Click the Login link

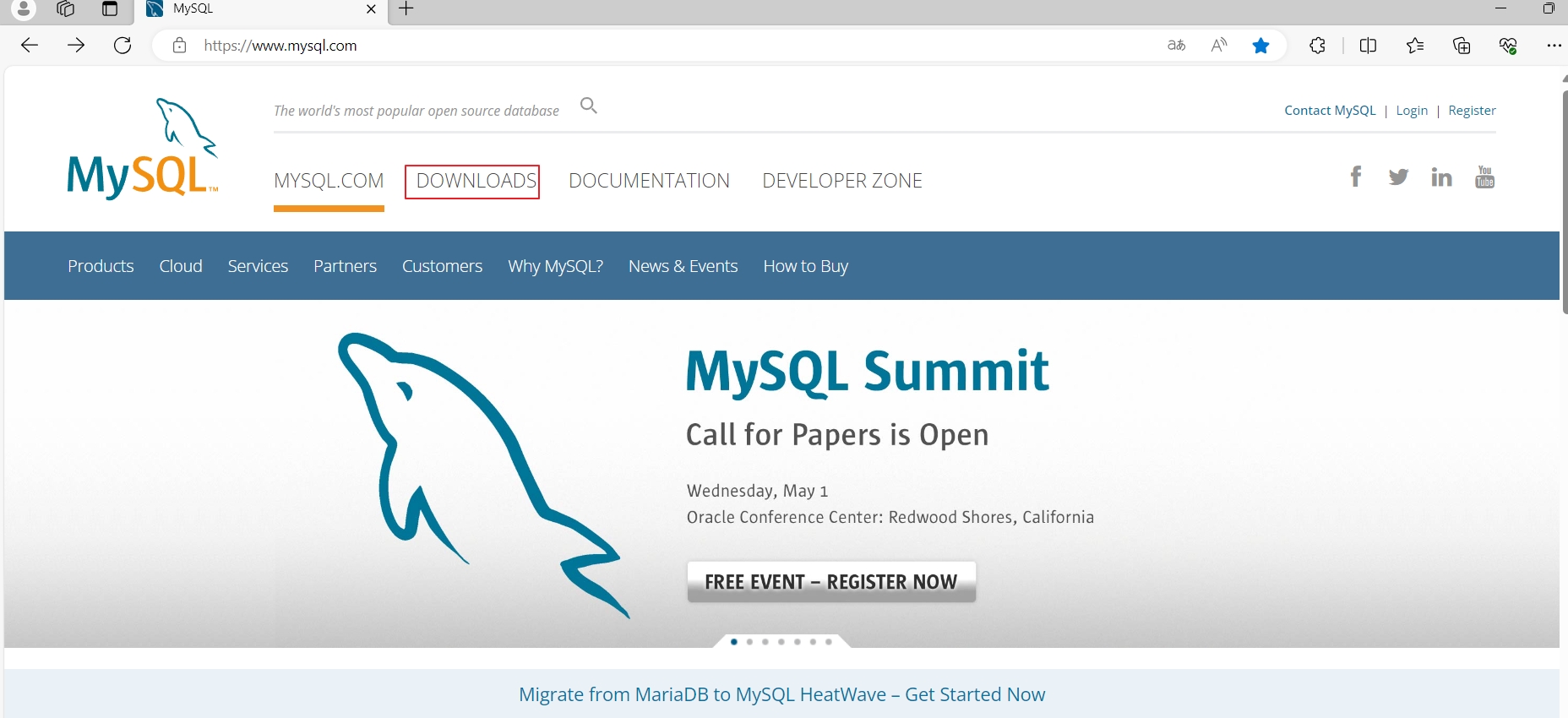coord(1412,111)
